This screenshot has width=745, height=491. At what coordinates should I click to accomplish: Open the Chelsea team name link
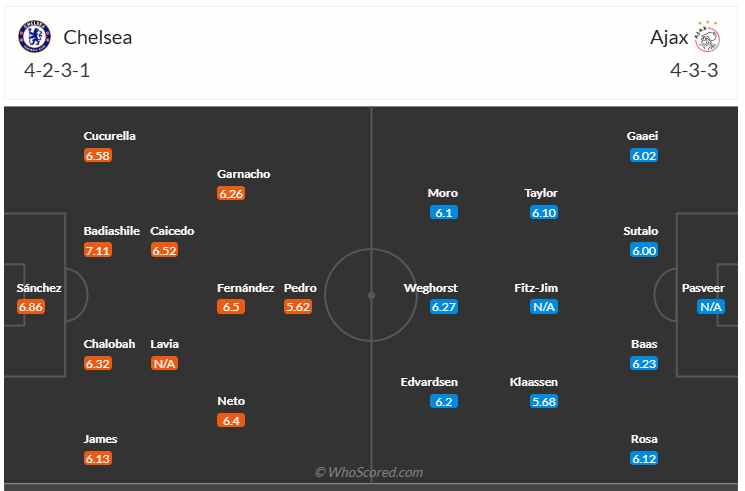[98, 38]
